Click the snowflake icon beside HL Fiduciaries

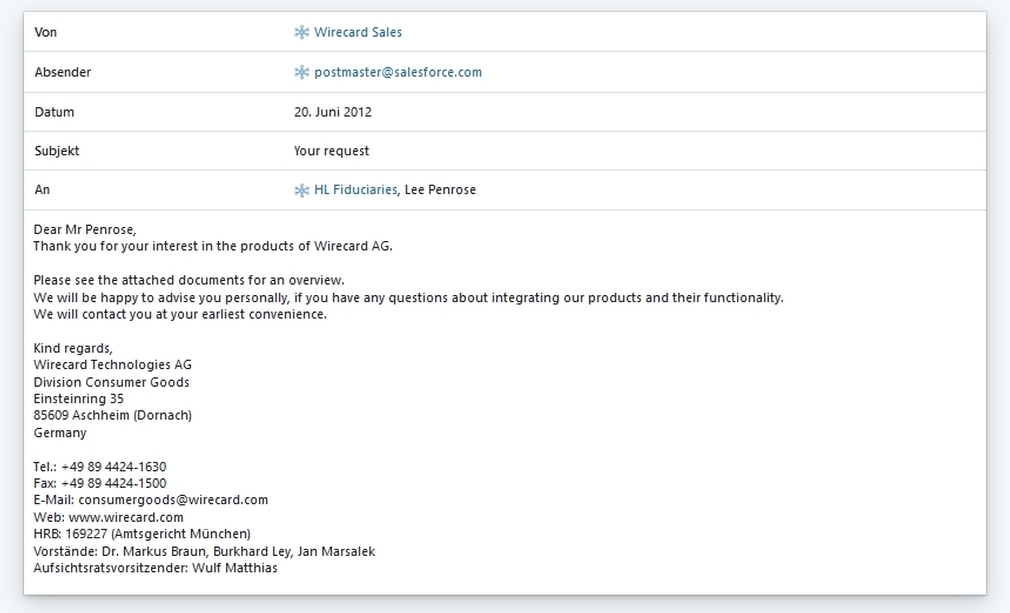pyautogui.click(x=301, y=190)
